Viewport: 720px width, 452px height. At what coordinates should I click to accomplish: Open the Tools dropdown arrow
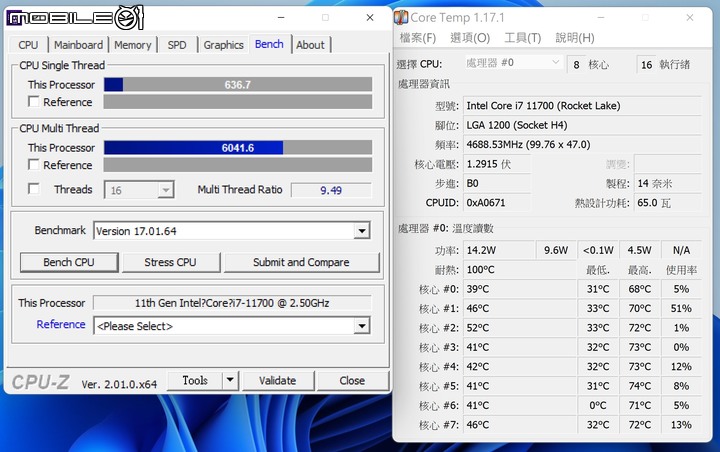tap(230, 380)
